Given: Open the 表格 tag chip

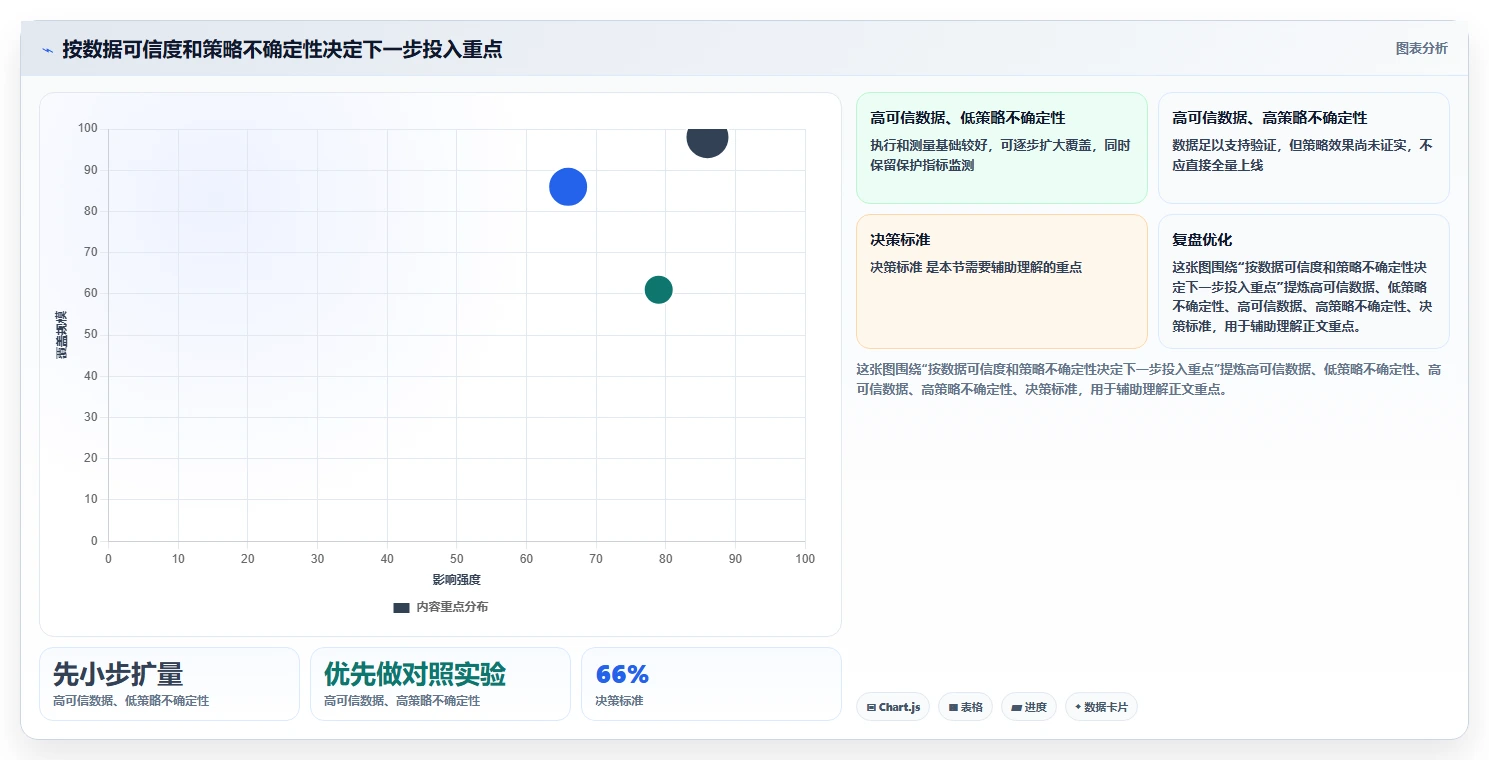Looking at the screenshot, I should tap(965, 707).
